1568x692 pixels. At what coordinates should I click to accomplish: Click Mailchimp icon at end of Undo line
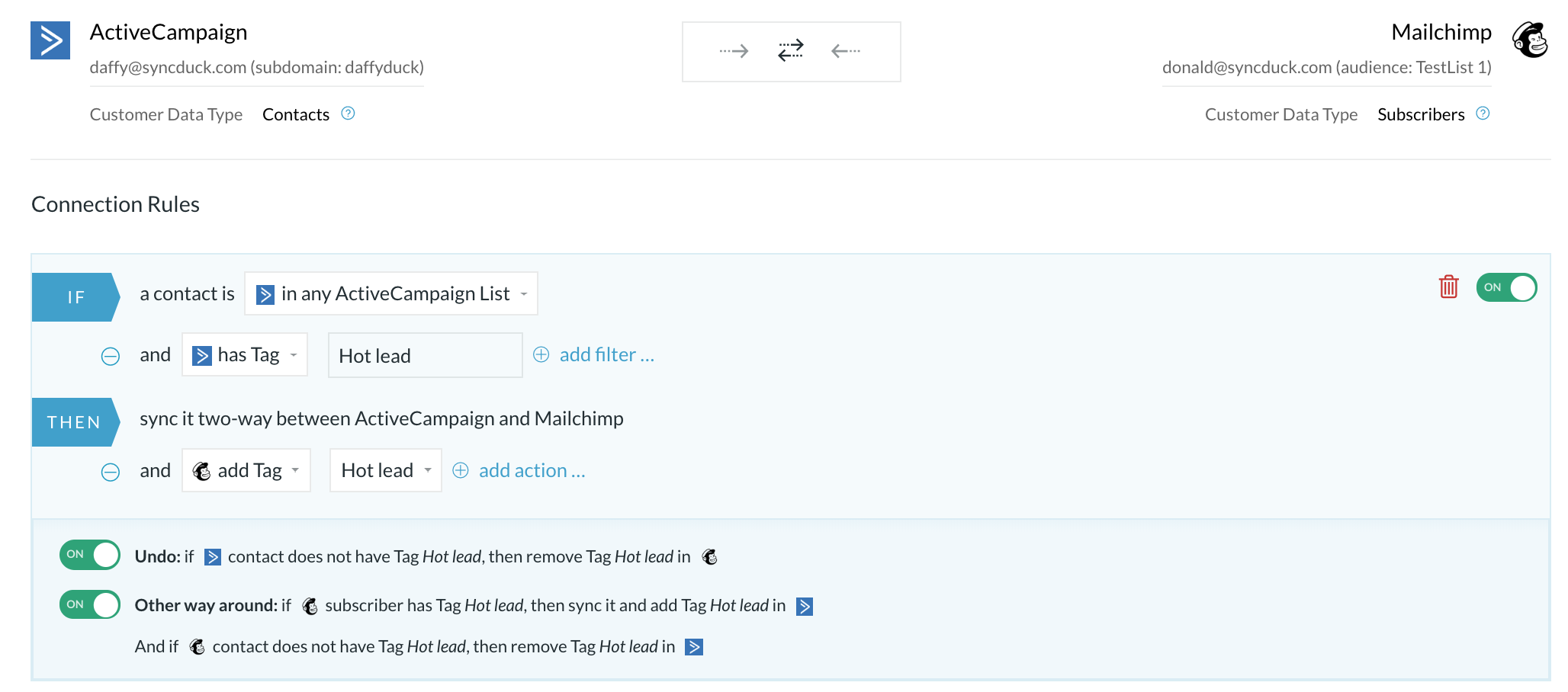(710, 557)
